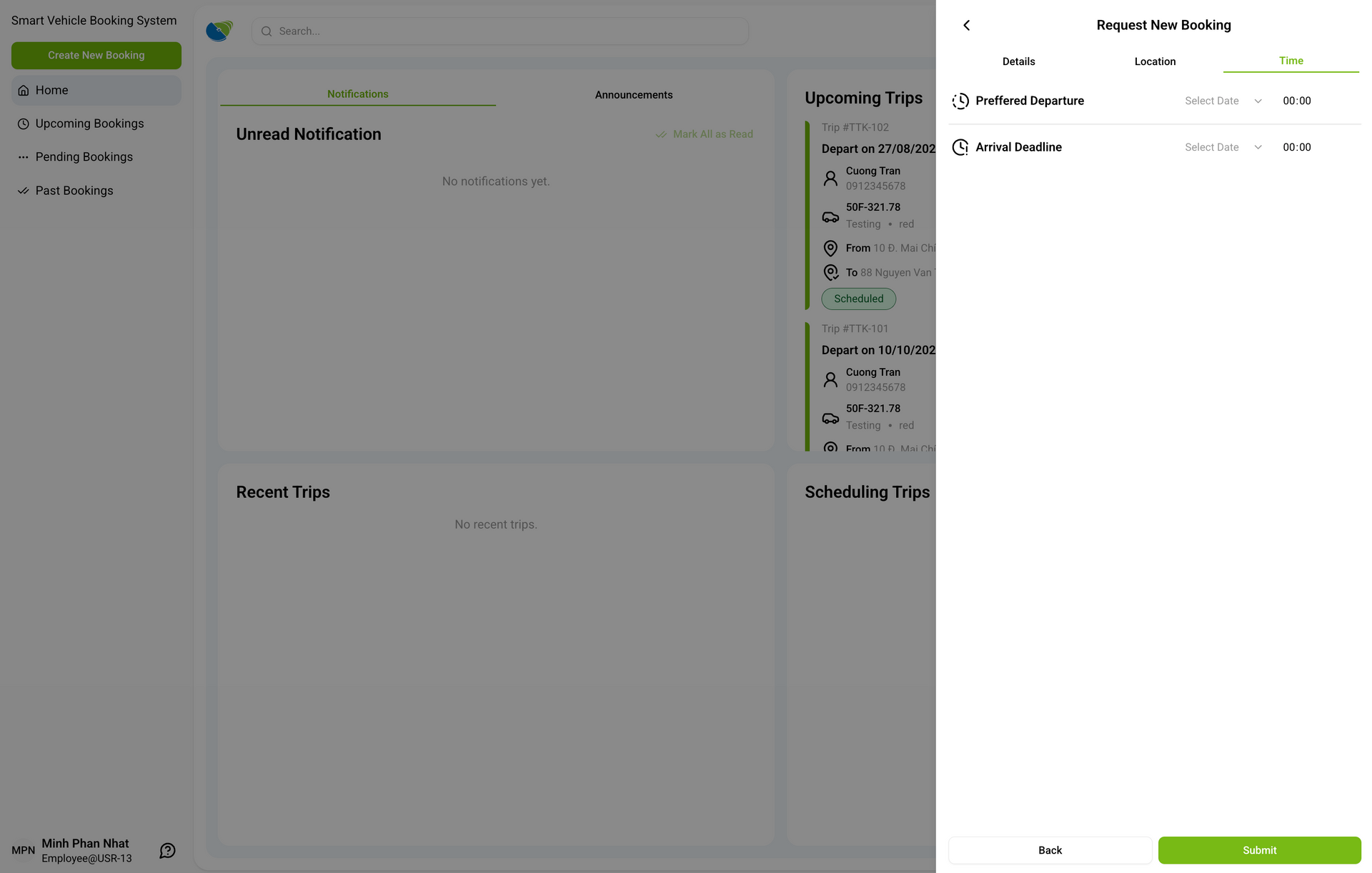Screen dimensions: 1372x873
Task: Click the Home sidebar icon
Action: 24,91
